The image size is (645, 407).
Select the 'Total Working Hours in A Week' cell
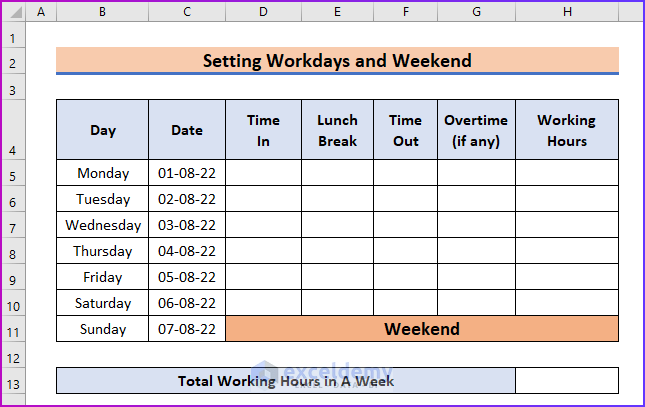pyautogui.click(x=286, y=381)
